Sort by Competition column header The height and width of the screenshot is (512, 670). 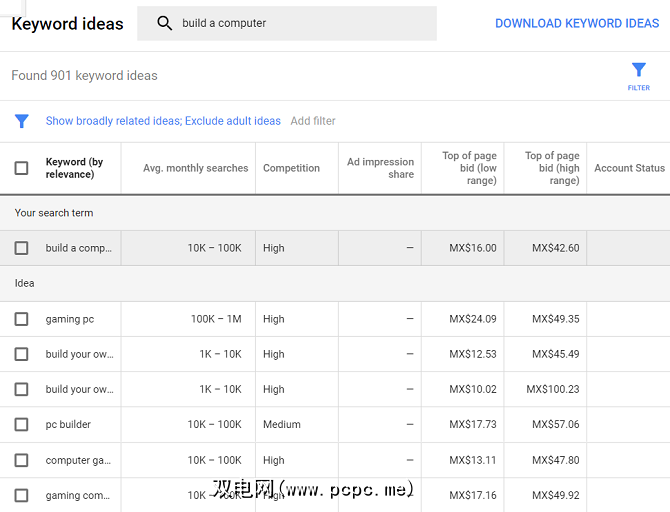pyautogui.click(x=291, y=168)
